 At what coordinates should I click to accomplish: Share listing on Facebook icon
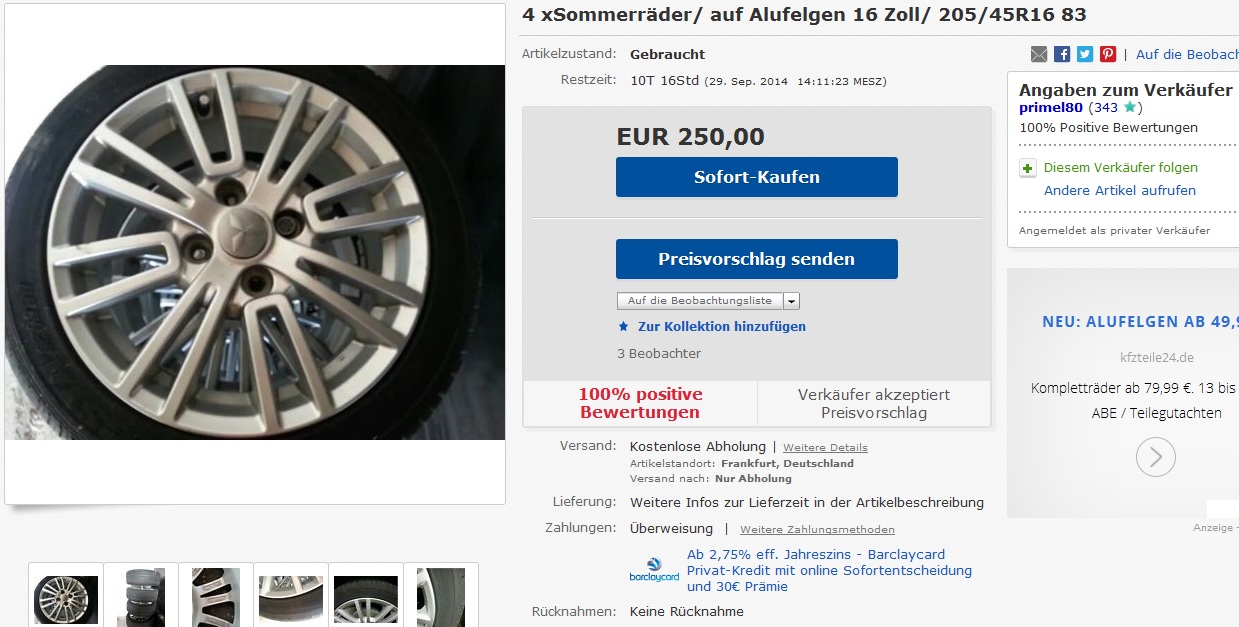click(1062, 54)
